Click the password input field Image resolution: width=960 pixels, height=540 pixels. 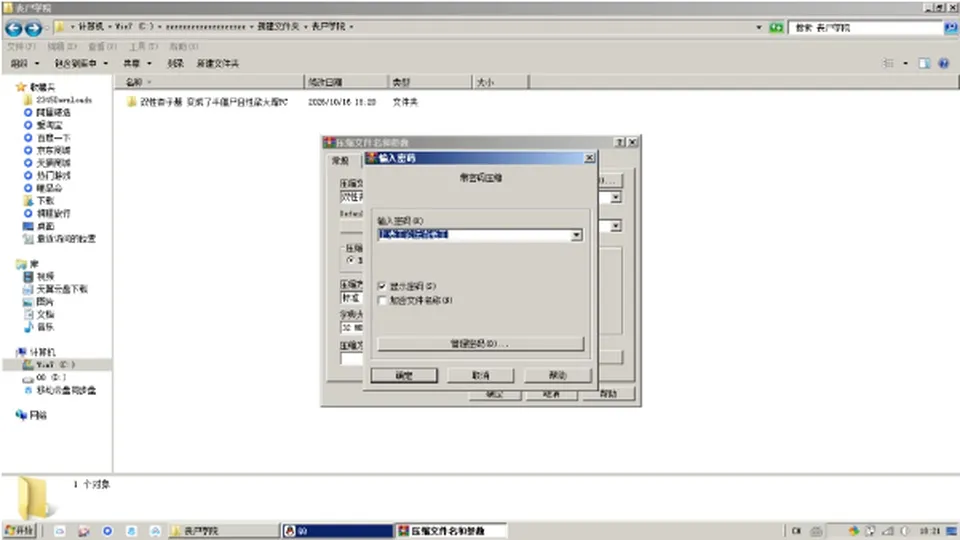click(474, 235)
